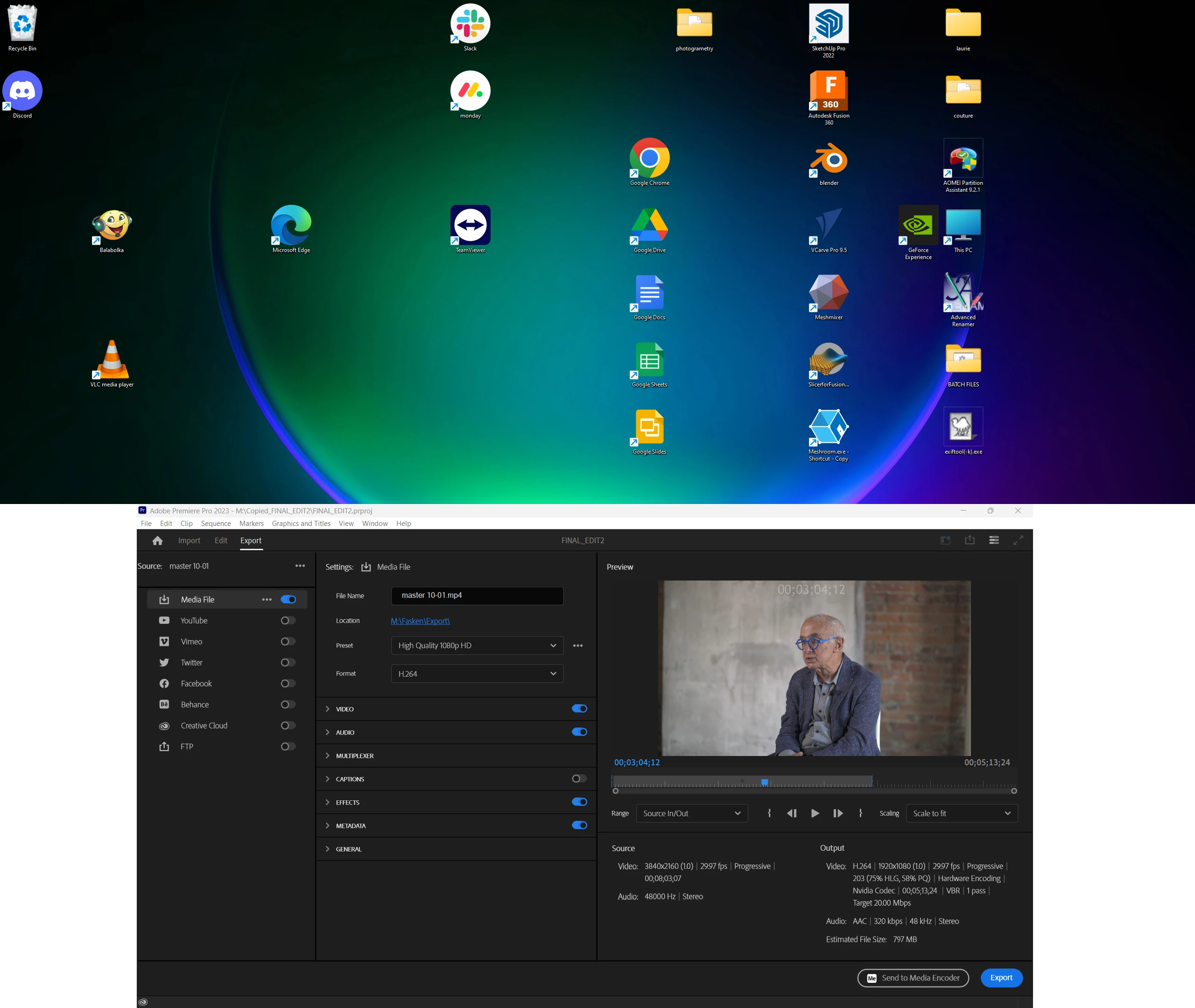The image size is (1195, 1008).
Task: Open the Sequence menu
Action: pos(216,524)
